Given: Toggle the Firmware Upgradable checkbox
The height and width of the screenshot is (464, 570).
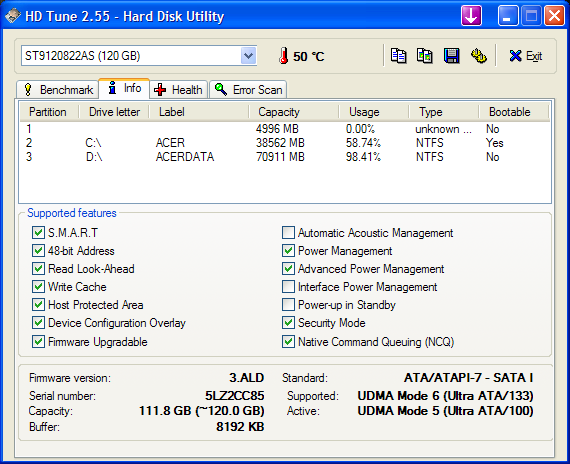Looking at the screenshot, I should (x=38, y=342).
